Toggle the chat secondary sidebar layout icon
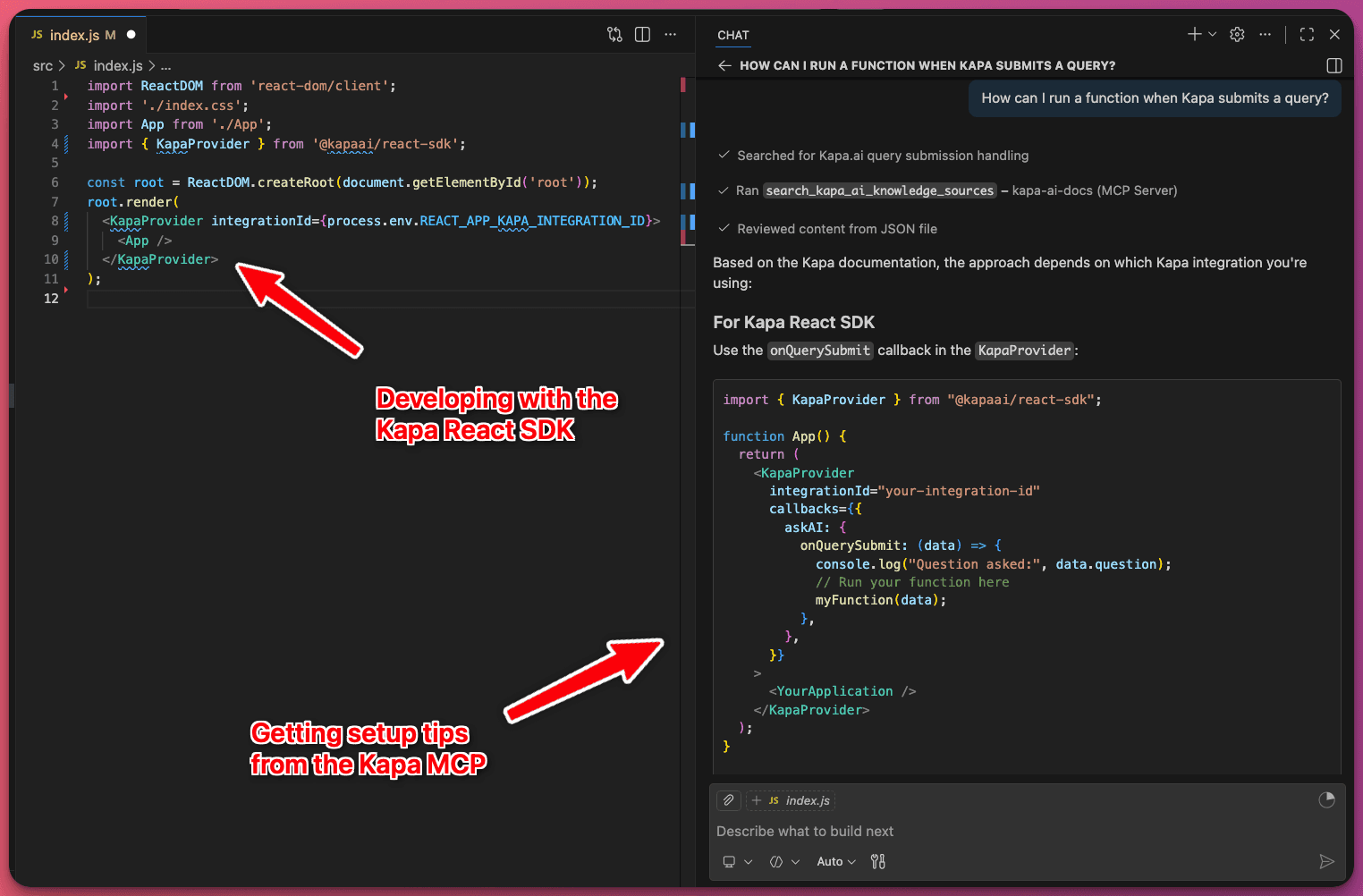Image resolution: width=1363 pixels, height=896 pixels. (1334, 65)
